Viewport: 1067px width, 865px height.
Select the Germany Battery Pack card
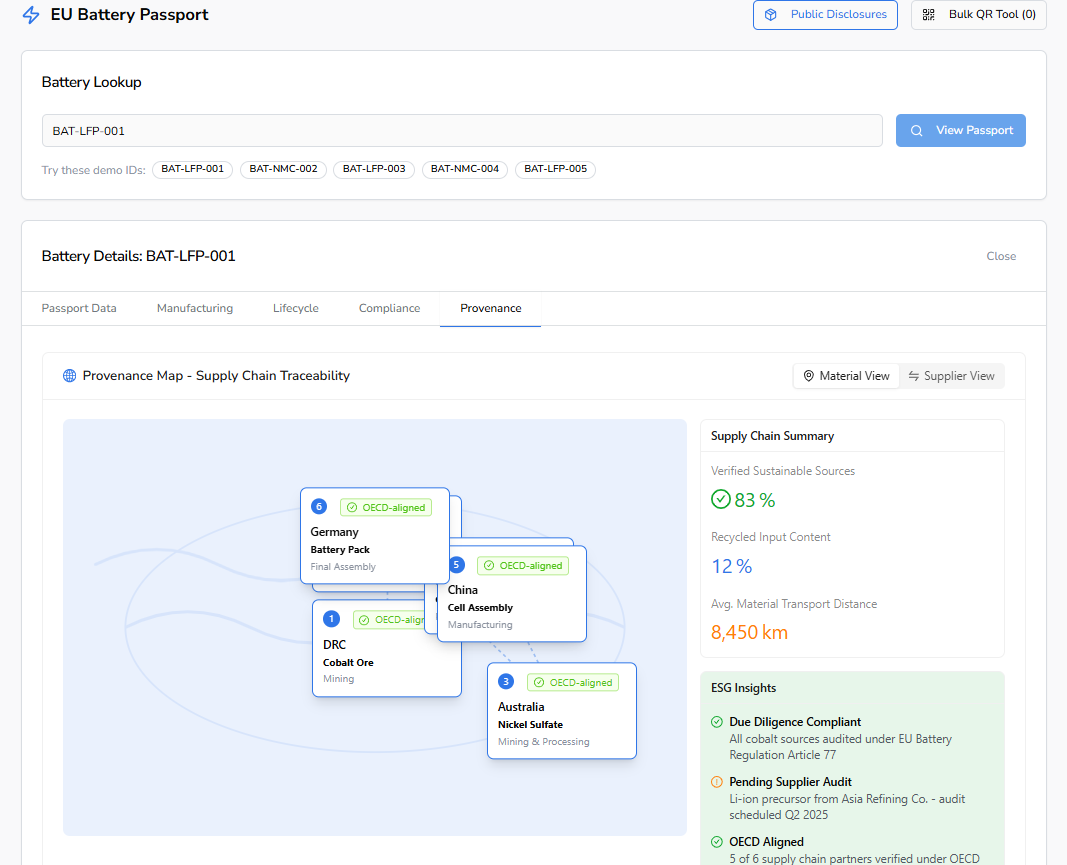(375, 536)
